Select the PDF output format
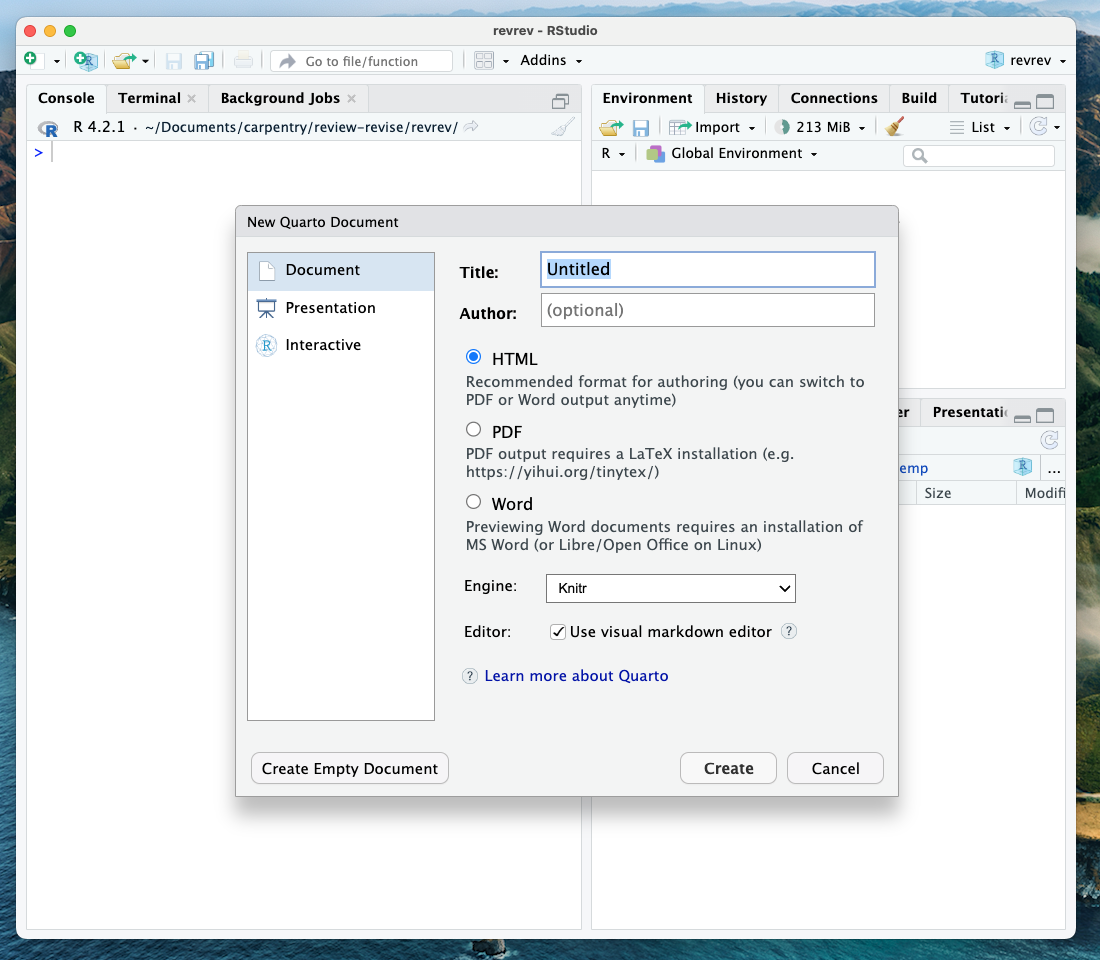This screenshot has height=960, width=1100. (x=474, y=429)
